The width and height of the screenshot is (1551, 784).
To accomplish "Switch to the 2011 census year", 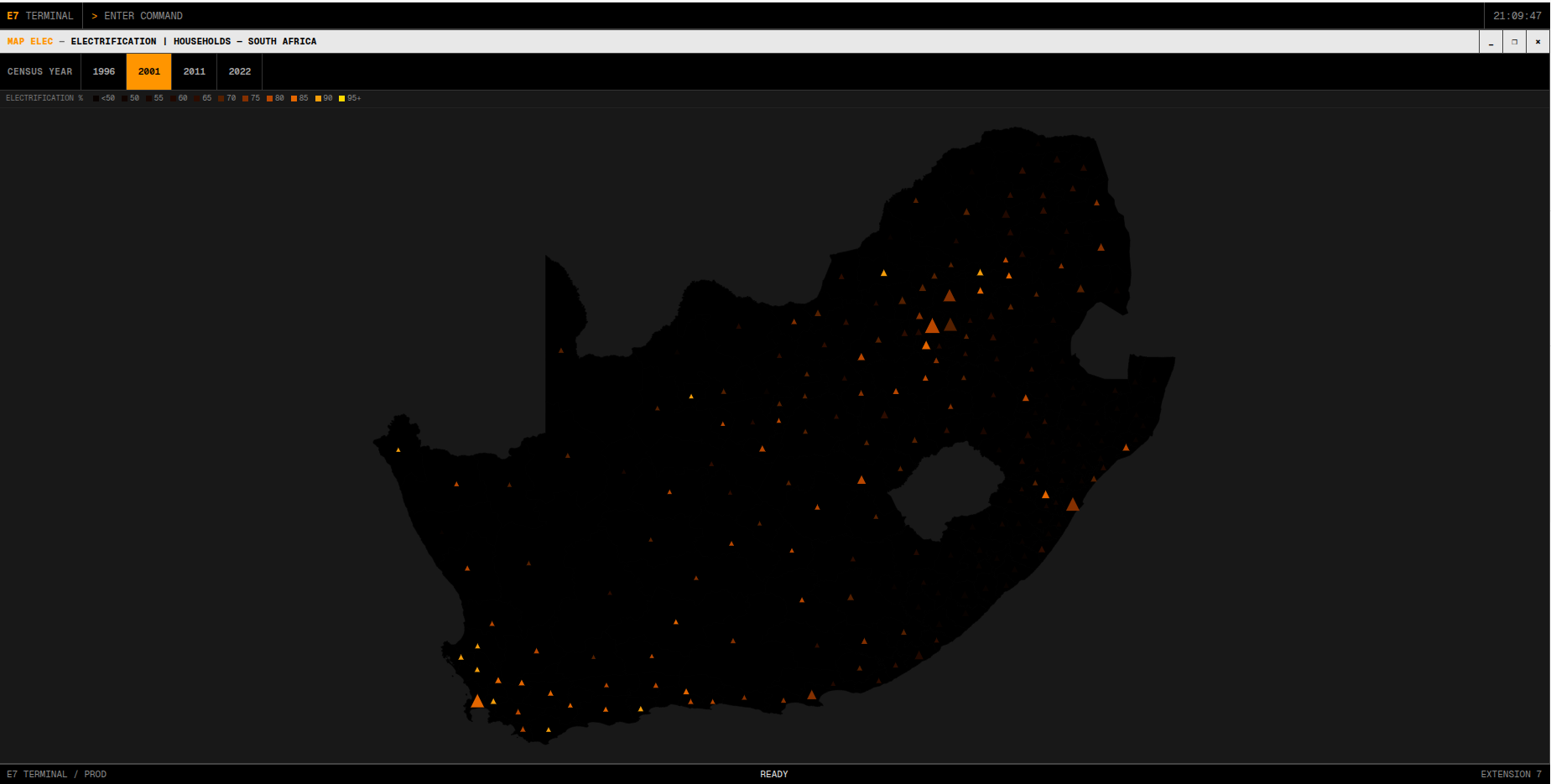I will 195,71.
